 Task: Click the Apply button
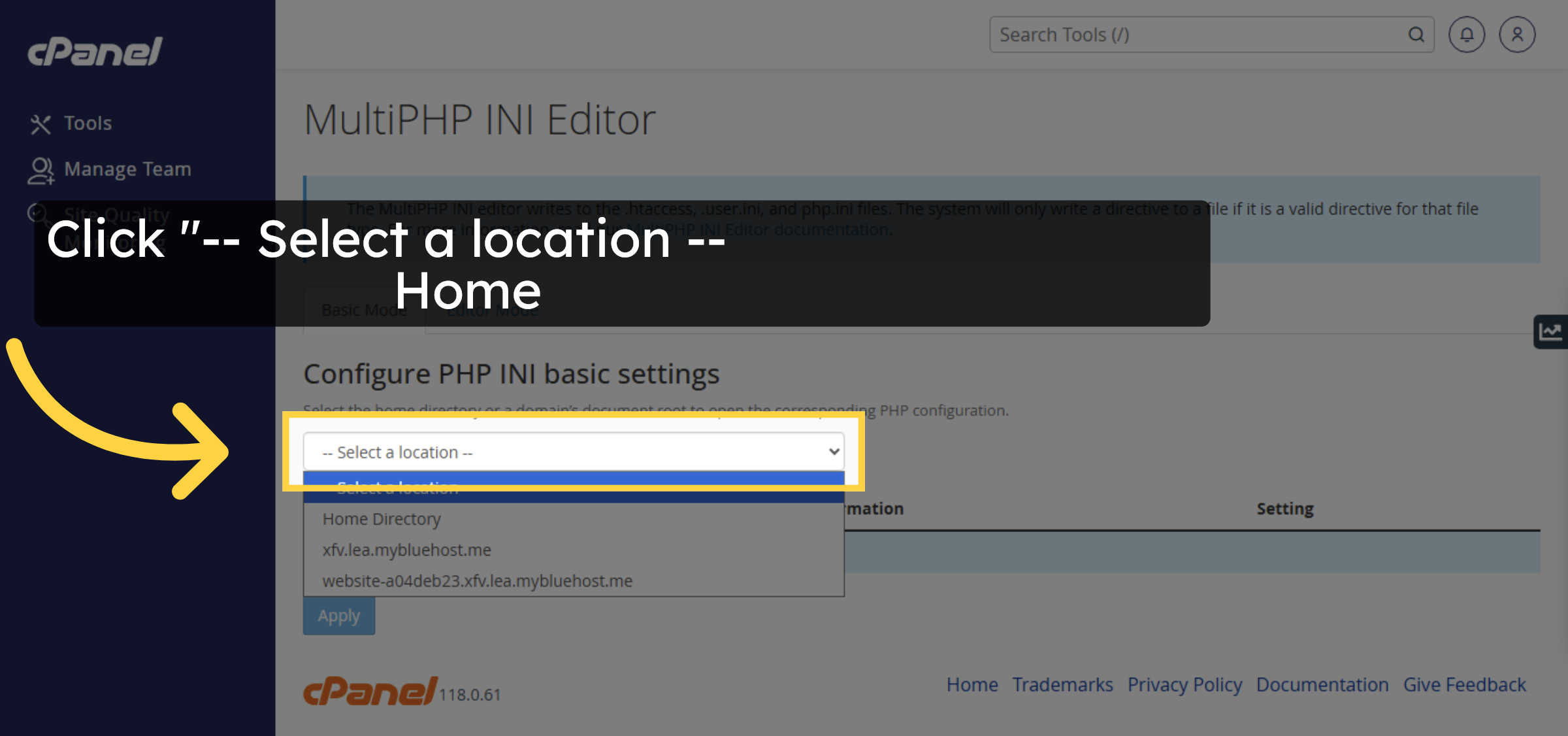pos(338,615)
